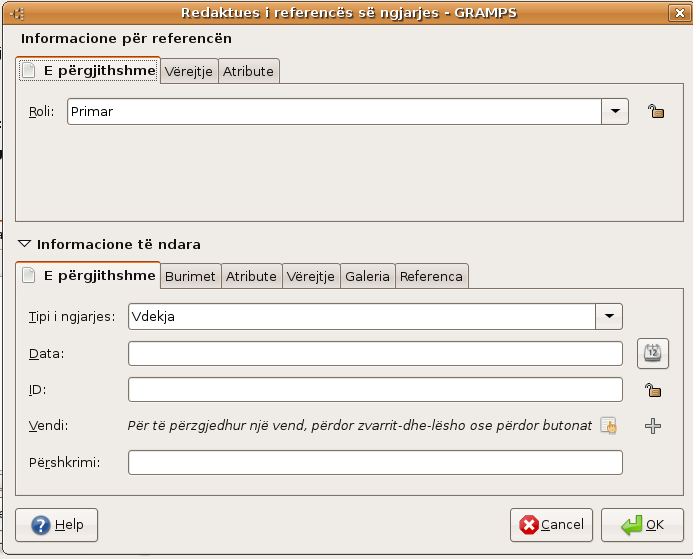Close the dialog with title bar X
Image resolution: width=693 pixels, height=559 pixels.
tap(679, 13)
